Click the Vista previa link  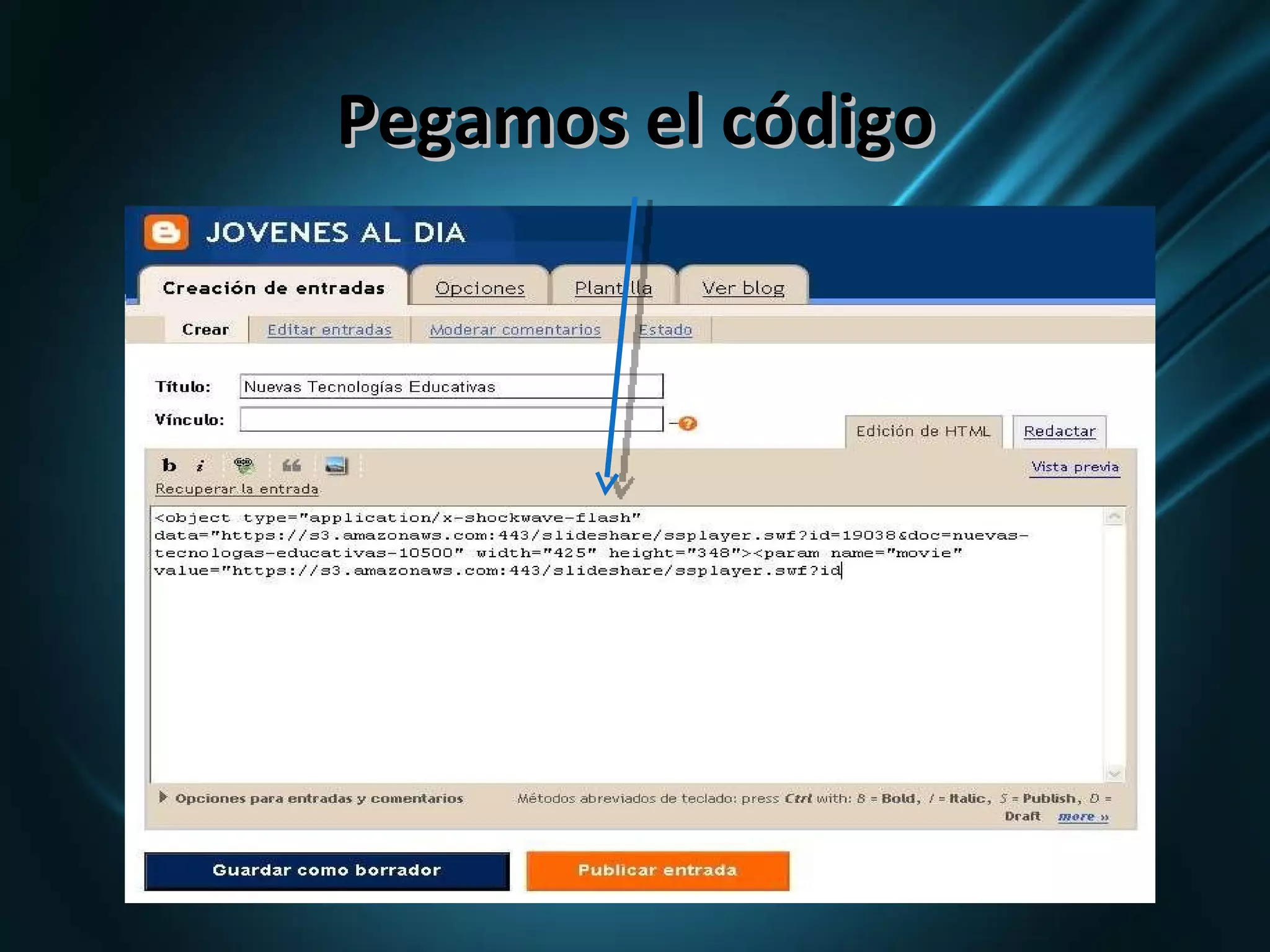coord(1075,467)
